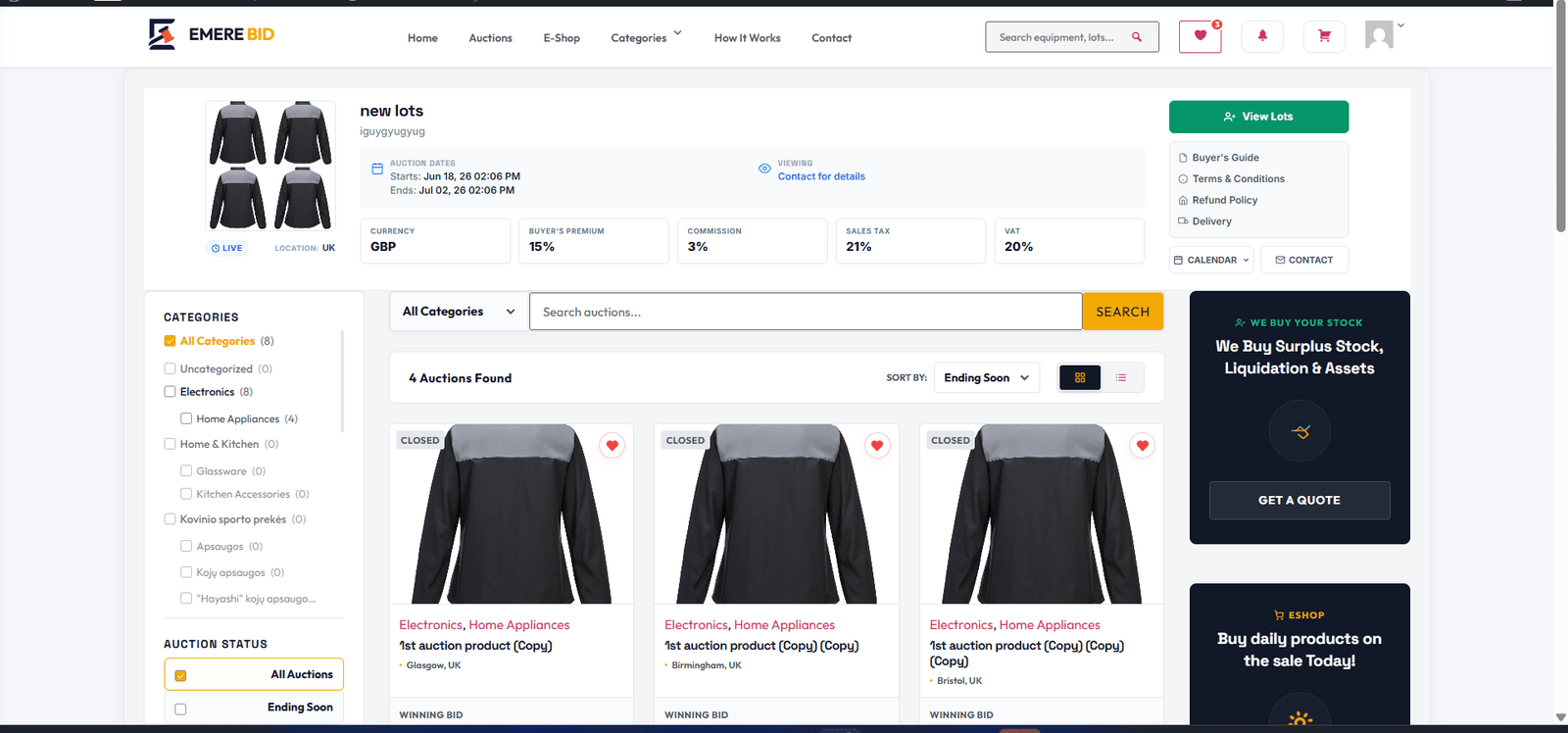Open the wishlist heart in header
The image size is (1568, 733).
1200,36
